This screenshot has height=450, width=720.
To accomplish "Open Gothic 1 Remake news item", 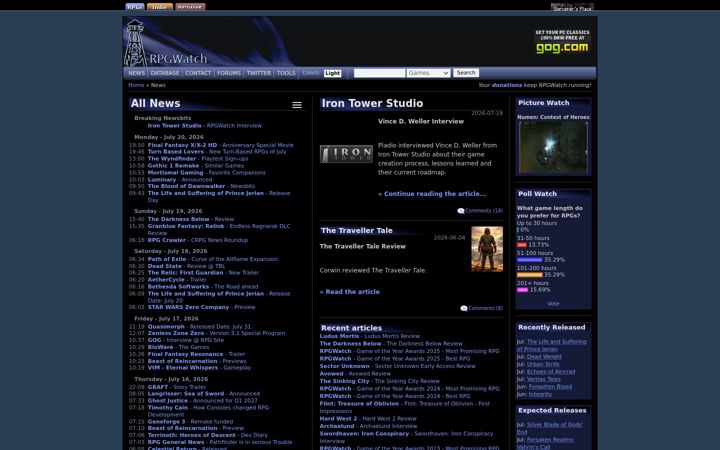I will click(194, 166).
